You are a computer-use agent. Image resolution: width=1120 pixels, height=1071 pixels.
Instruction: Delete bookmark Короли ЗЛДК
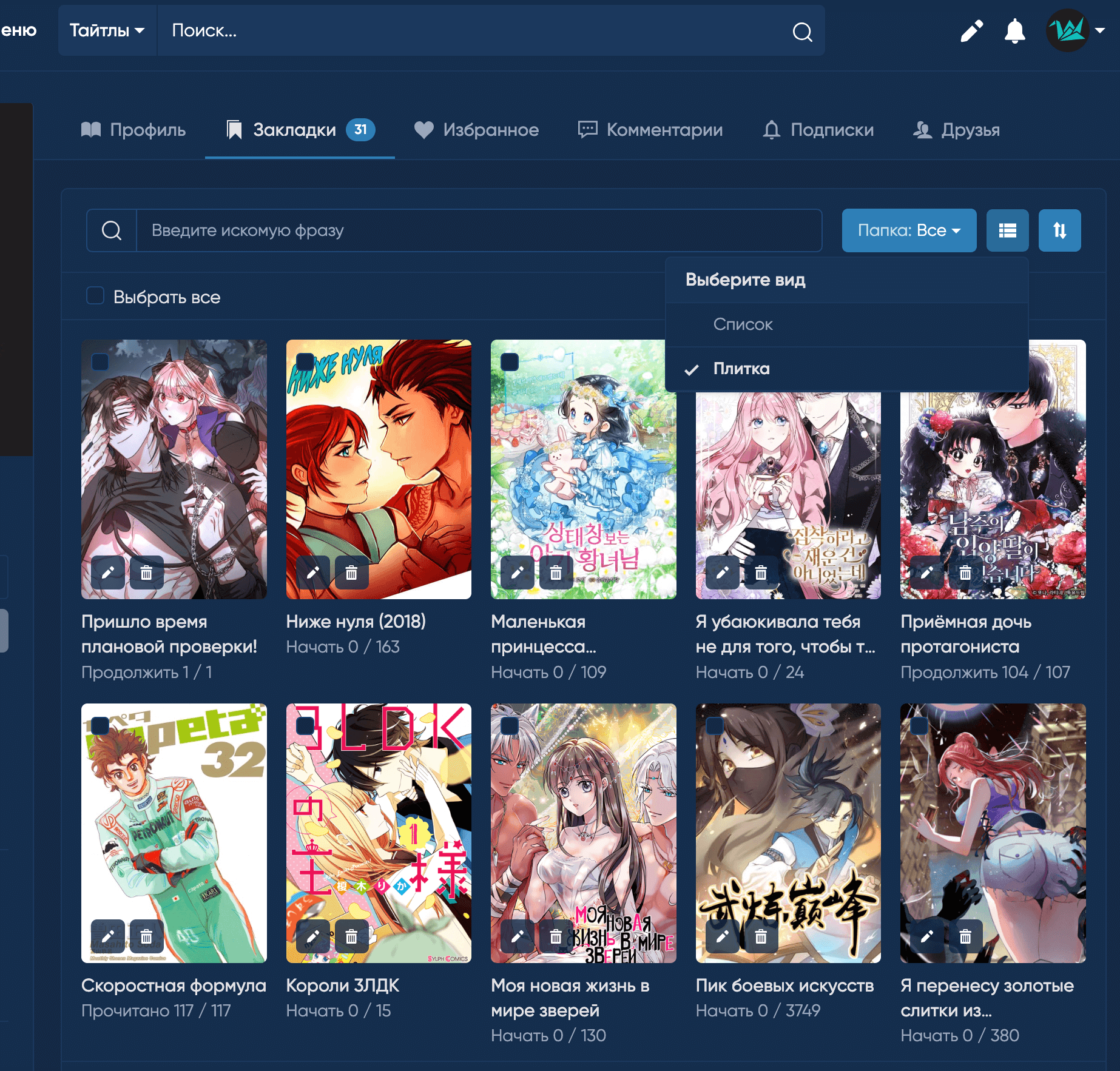[351, 936]
